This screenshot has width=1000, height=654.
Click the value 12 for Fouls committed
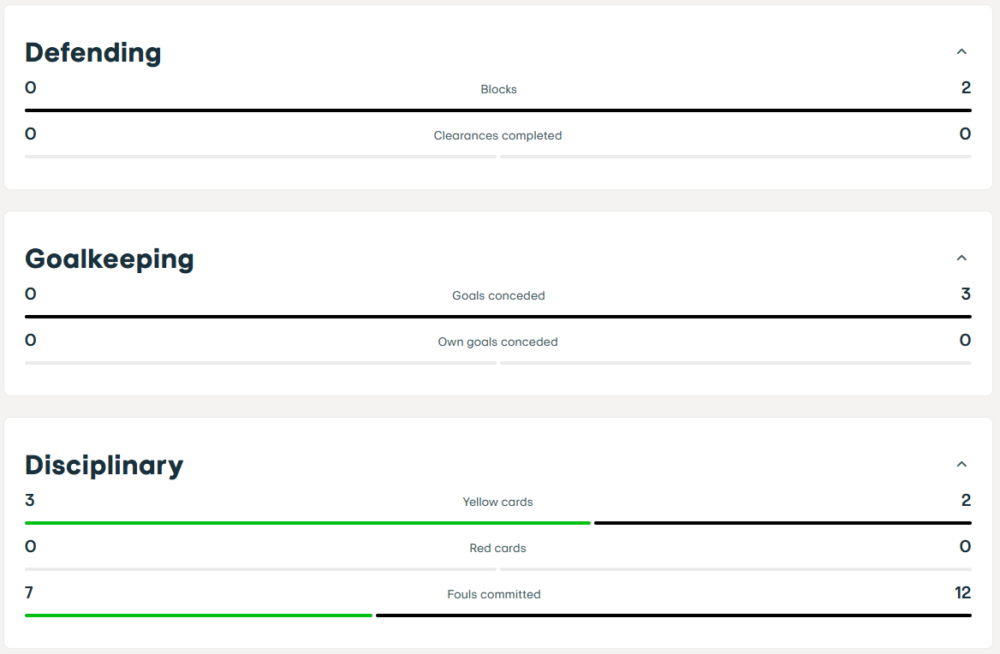(962, 593)
